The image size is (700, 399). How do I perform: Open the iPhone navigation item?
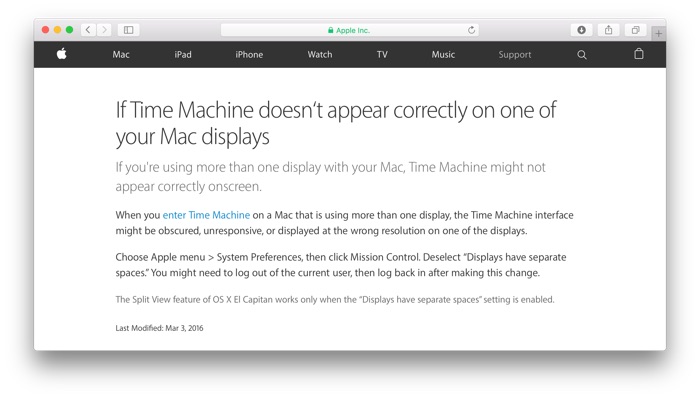click(x=249, y=54)
